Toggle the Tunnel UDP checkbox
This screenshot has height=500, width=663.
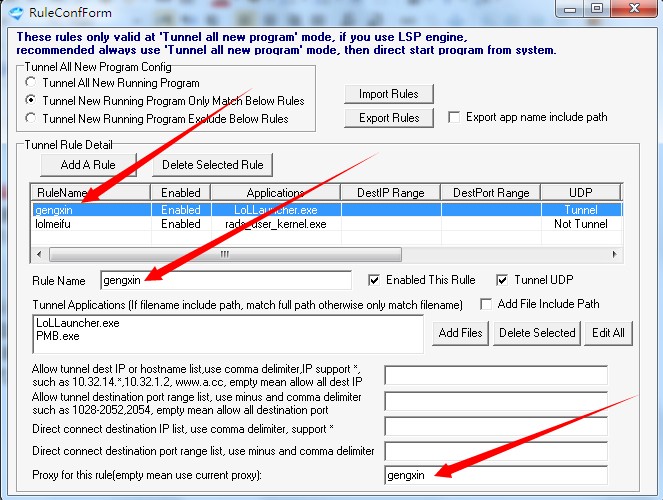click(x=502, y=280)
